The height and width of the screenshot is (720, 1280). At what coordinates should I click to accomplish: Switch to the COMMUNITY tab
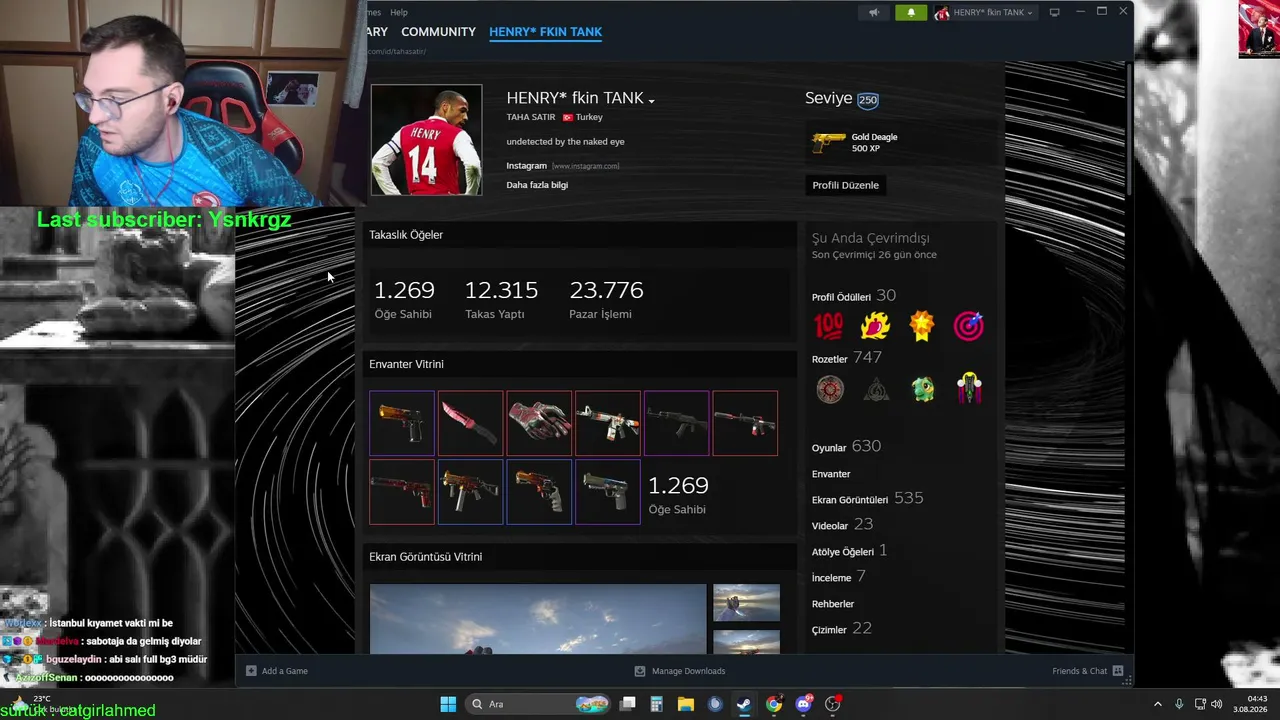(x=438, y=32)
